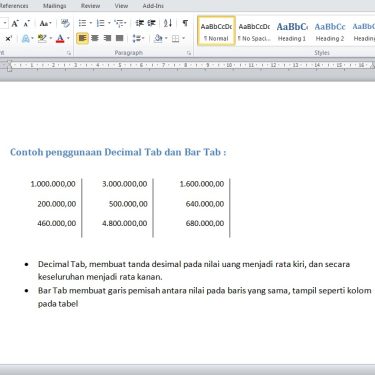Viewport: 375px width, 375px height.
Task: Align text to the right
Action: point(107,39)
